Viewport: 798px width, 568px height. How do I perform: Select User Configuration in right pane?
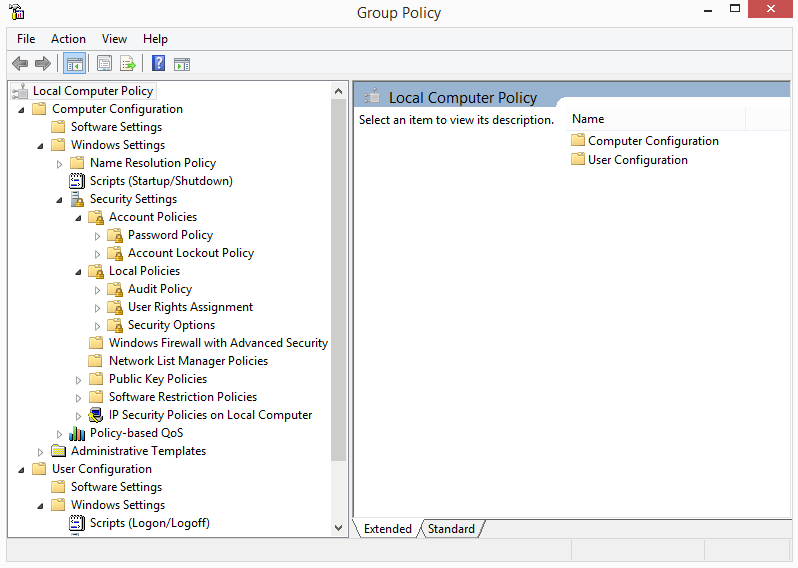637,160
